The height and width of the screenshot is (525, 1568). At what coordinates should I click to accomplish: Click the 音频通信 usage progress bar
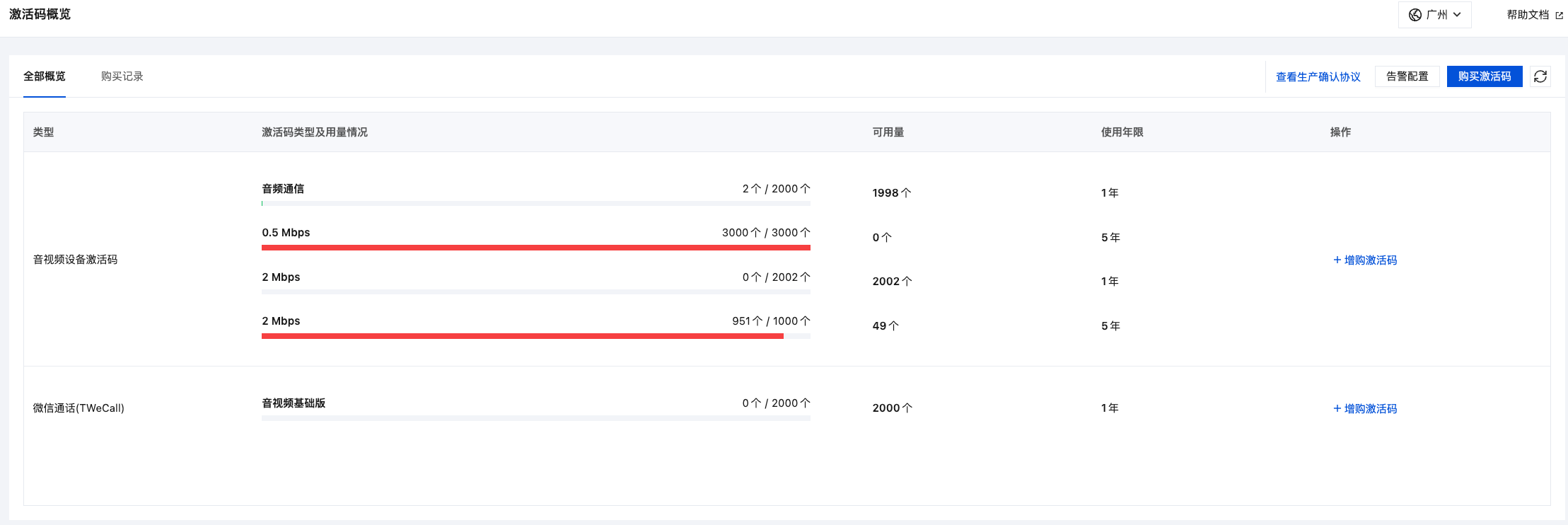pos(535,204)
